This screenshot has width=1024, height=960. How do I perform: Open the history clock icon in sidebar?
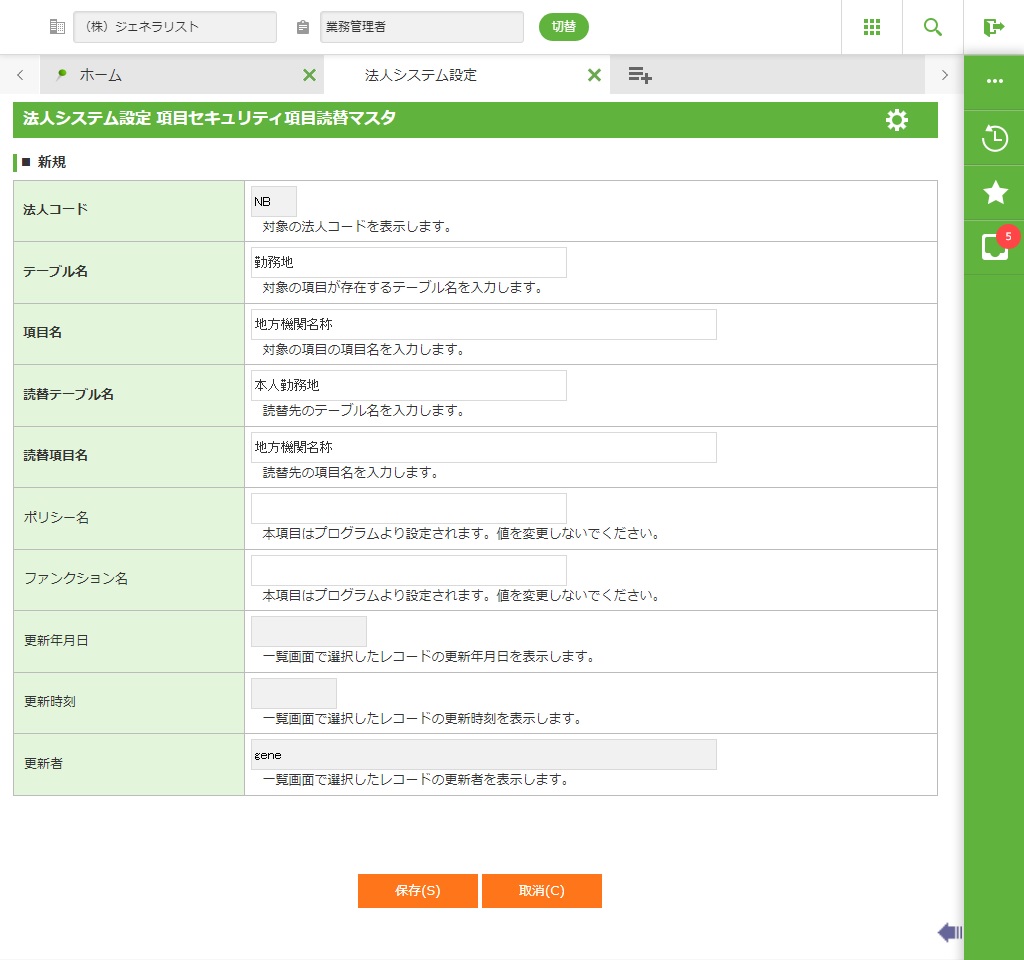click(x=994, y=138)
